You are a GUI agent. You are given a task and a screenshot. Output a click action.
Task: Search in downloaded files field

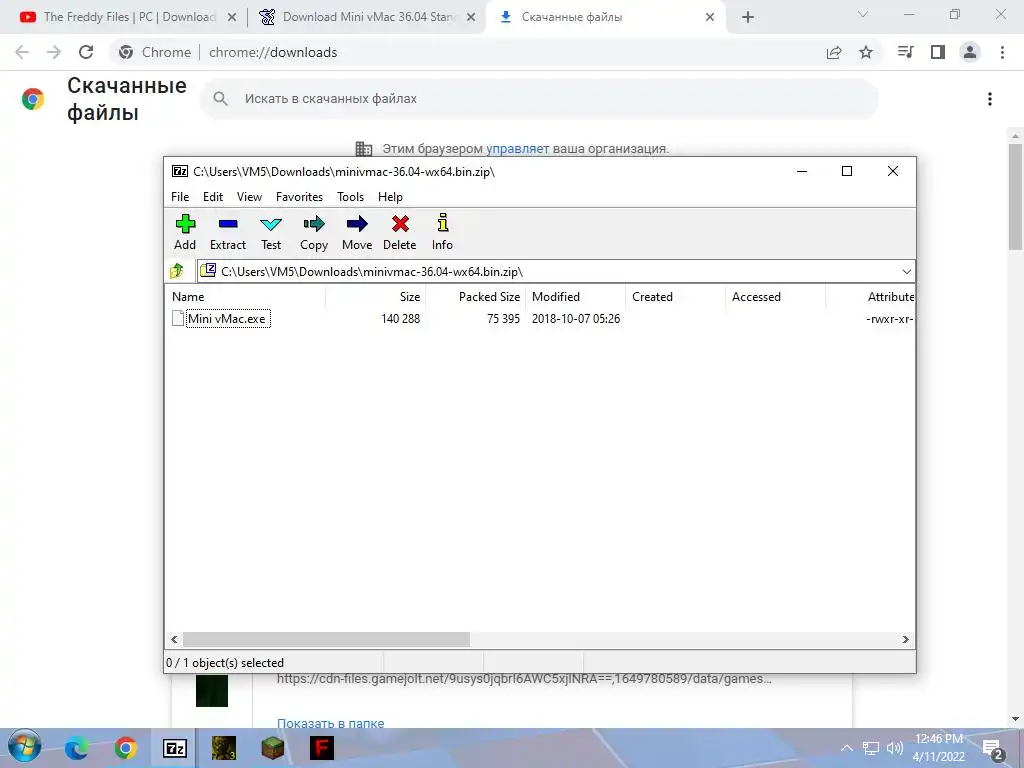click(x=539, y=99)
